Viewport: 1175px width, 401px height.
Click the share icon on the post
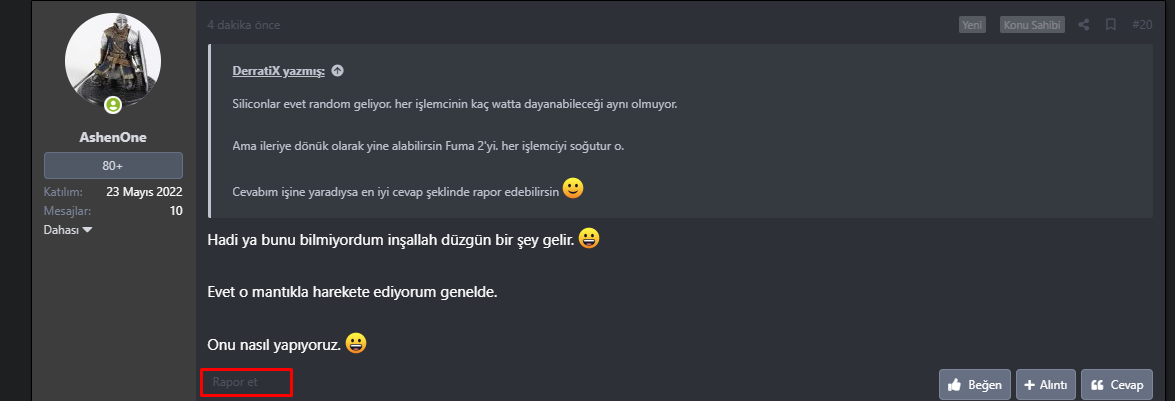click(x=1084, y=25)
